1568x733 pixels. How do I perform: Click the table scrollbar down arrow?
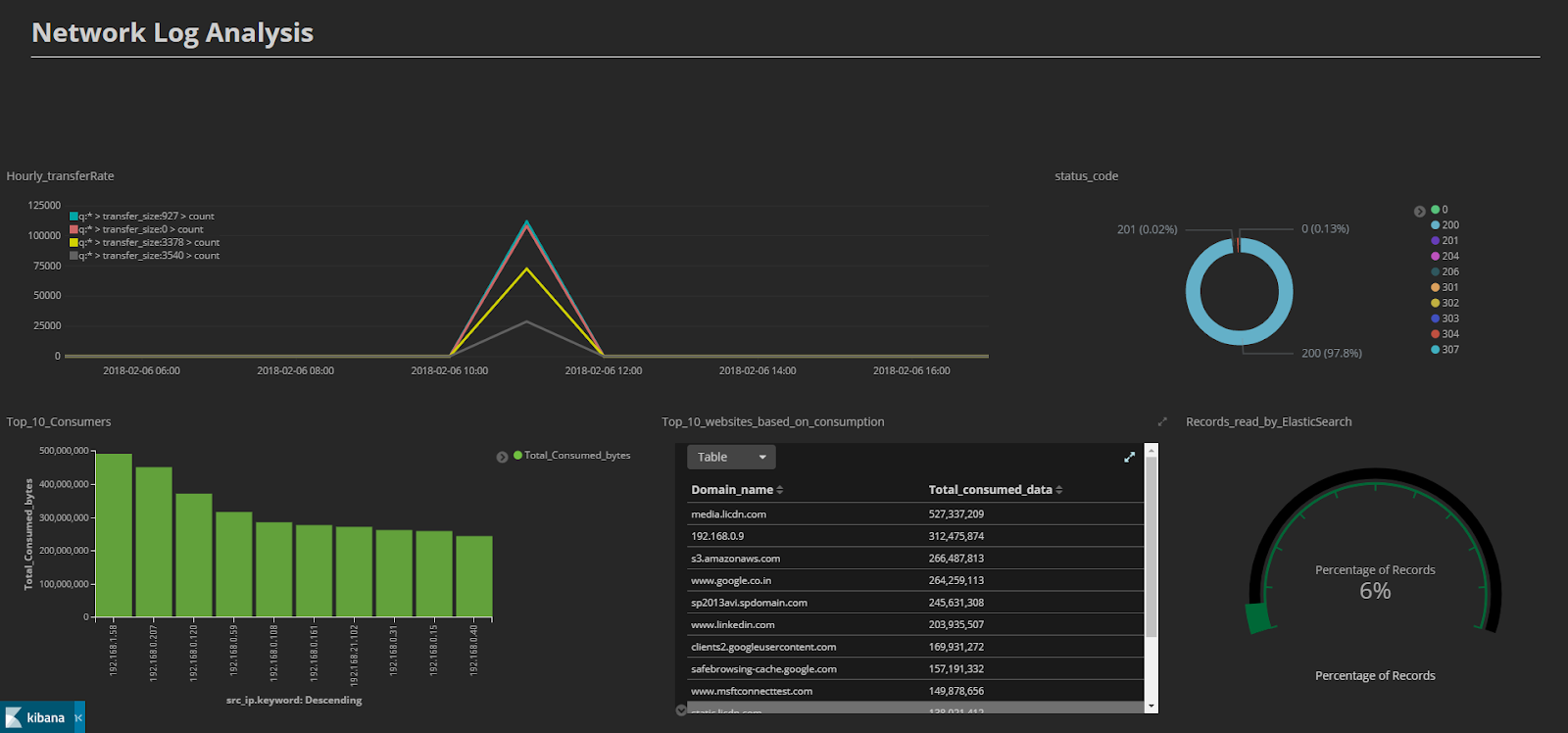coord(1151,706)
